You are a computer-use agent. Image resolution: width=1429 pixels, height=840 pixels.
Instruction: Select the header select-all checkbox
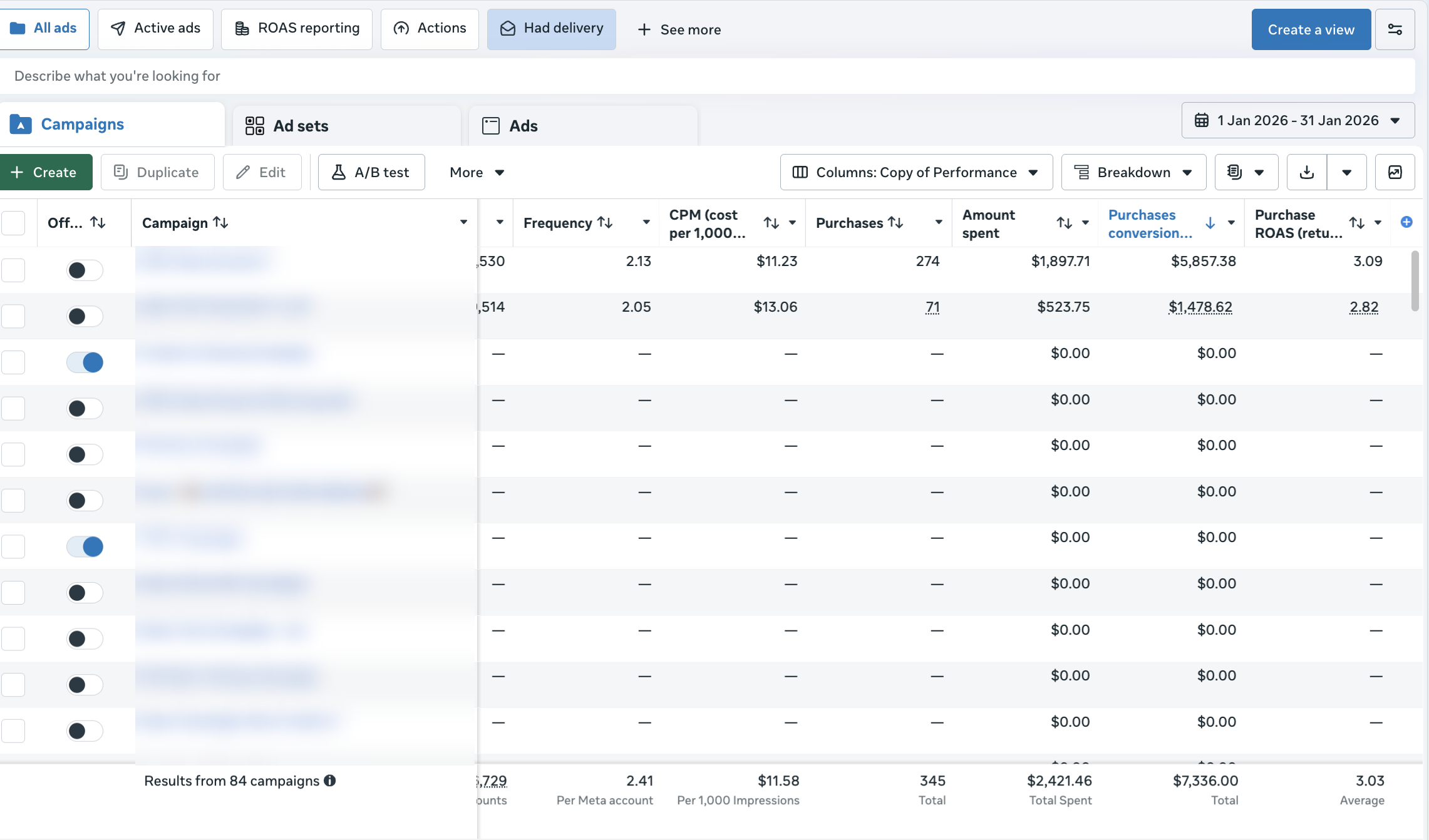[13, 223]
